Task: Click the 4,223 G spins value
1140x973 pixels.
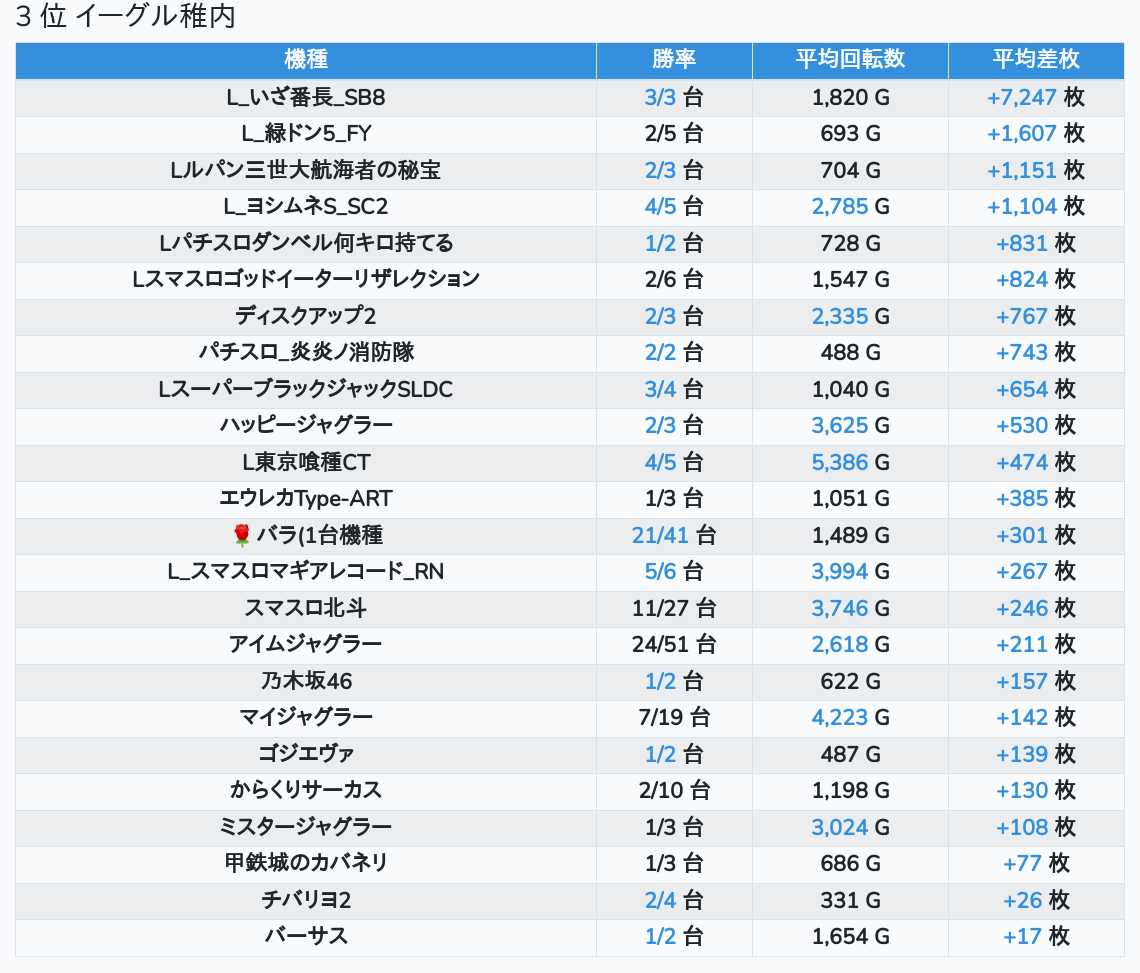Action: (x=850, y=718)
